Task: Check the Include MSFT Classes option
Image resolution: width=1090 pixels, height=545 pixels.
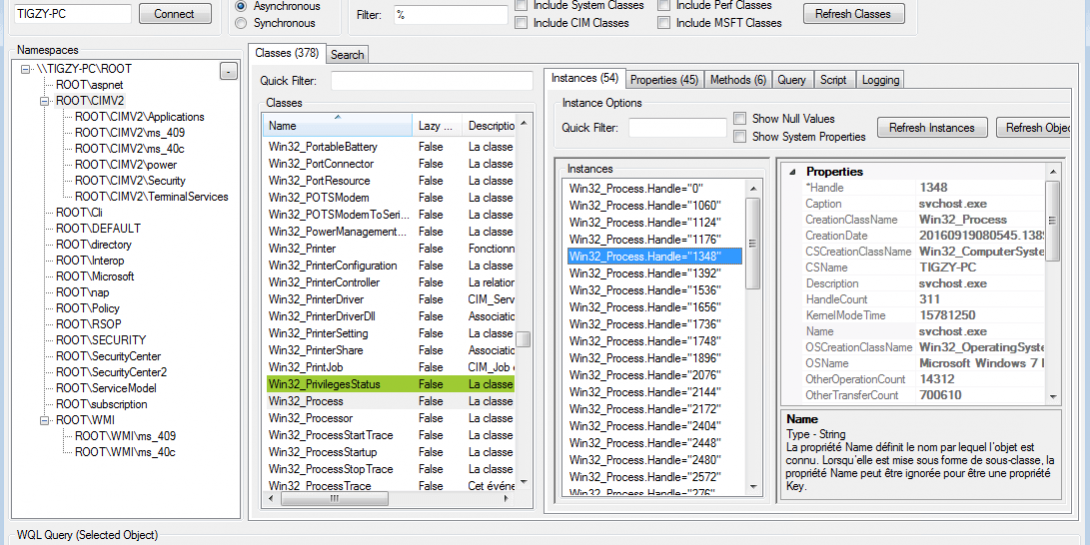Action: [664, 23]
